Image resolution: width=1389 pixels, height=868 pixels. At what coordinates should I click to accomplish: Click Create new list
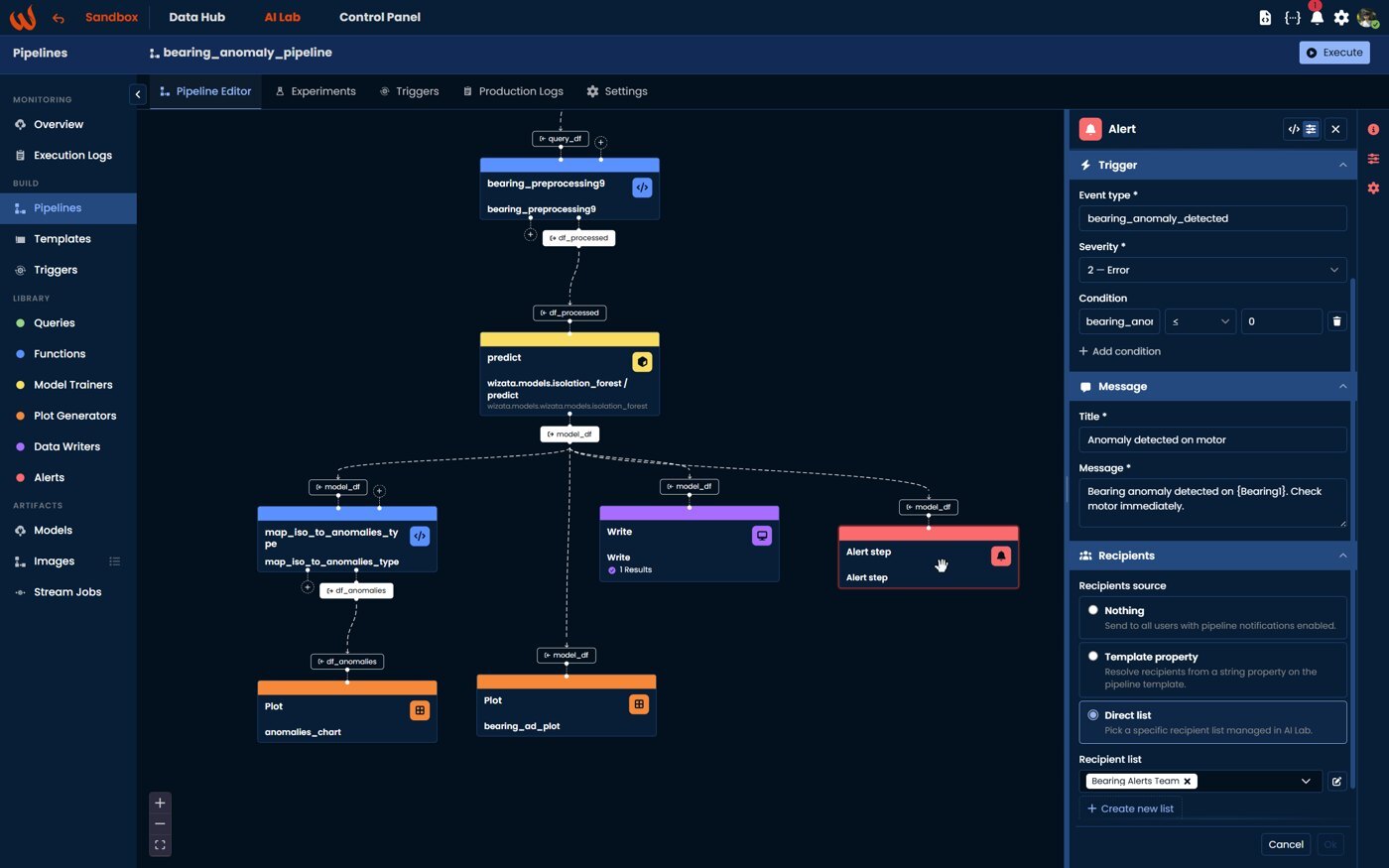[1130, 808]
